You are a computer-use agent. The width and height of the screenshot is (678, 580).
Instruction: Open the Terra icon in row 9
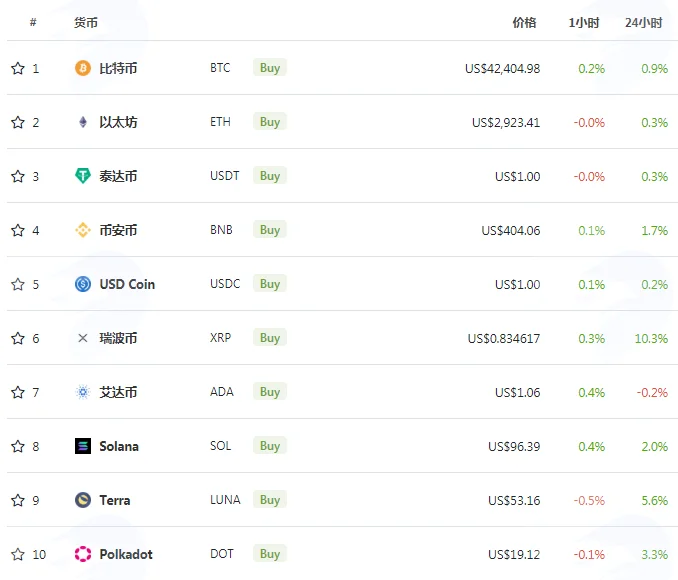[83, 500]
